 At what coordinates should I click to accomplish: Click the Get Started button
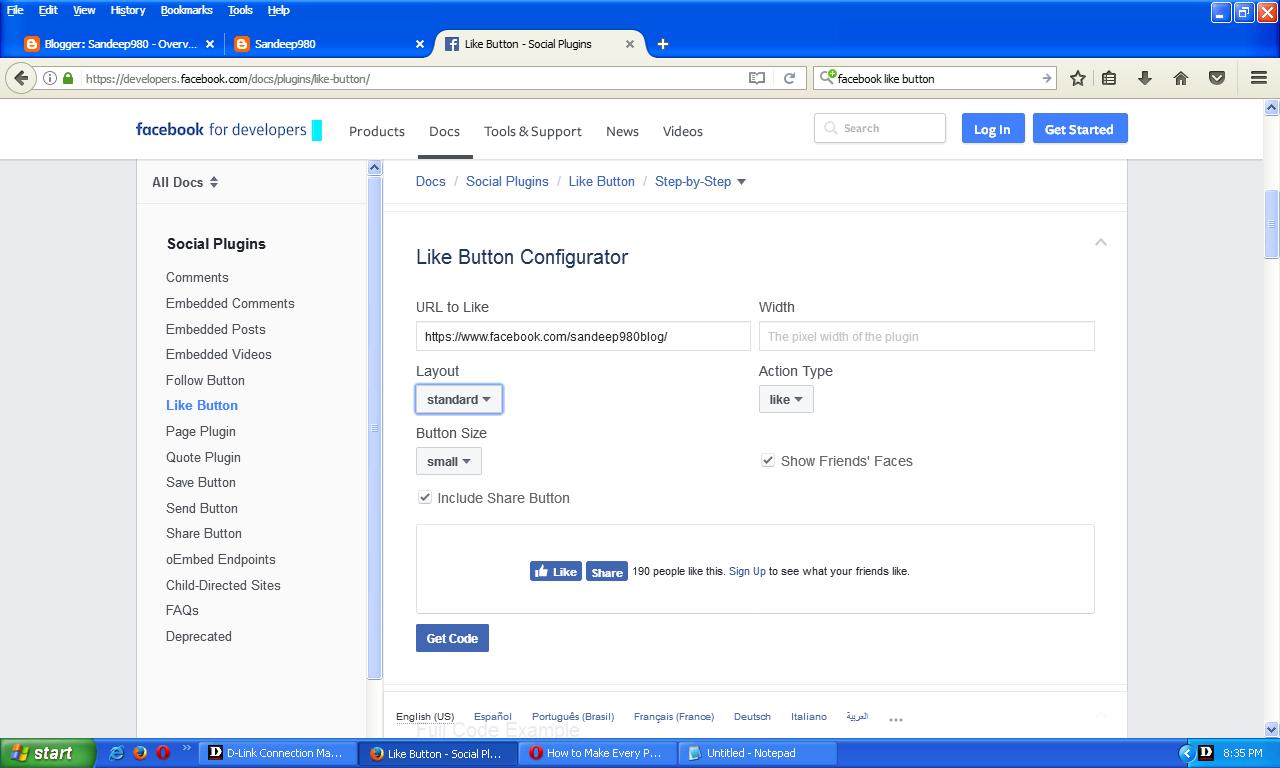(x=1079, y=129)
